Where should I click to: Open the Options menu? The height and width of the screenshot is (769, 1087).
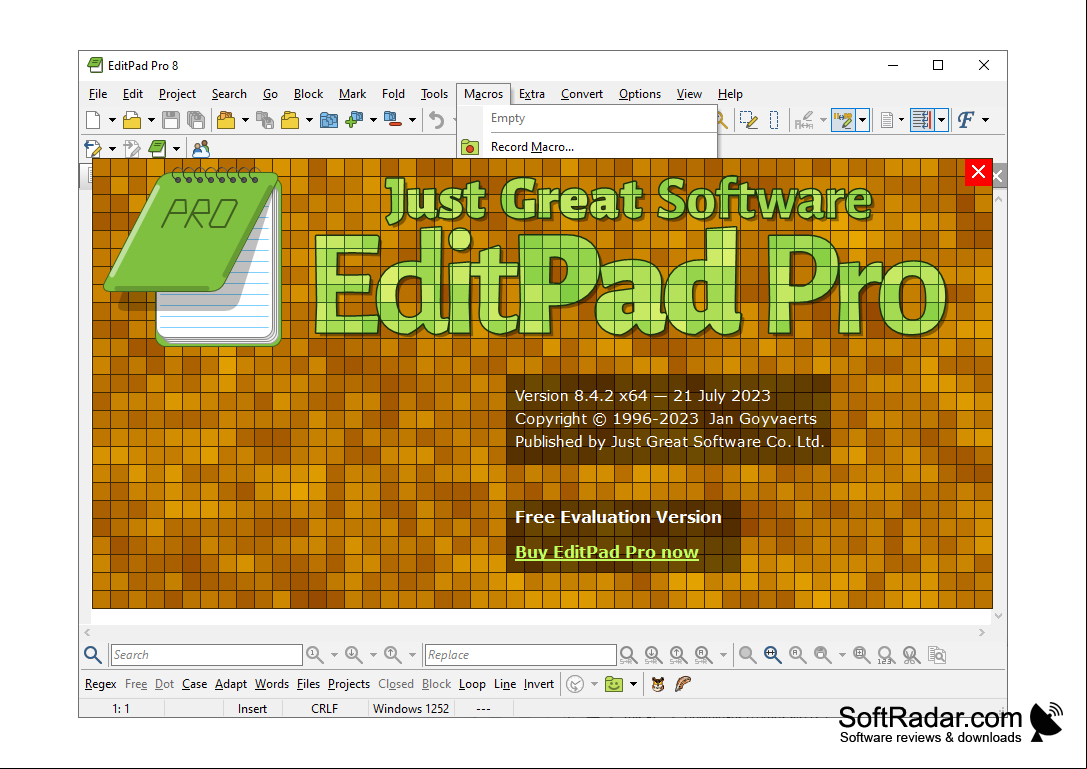pyautogui.click(x=640, y=94)
